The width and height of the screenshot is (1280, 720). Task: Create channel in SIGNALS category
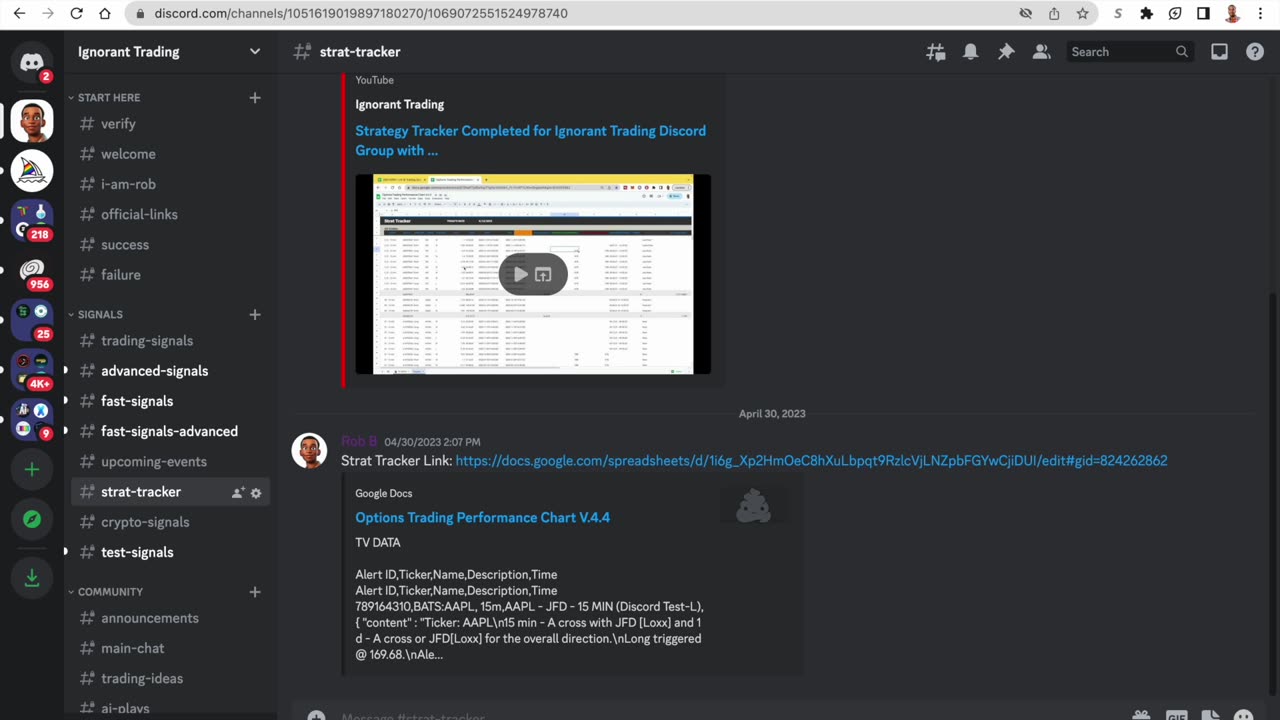(x=255, y=314)
